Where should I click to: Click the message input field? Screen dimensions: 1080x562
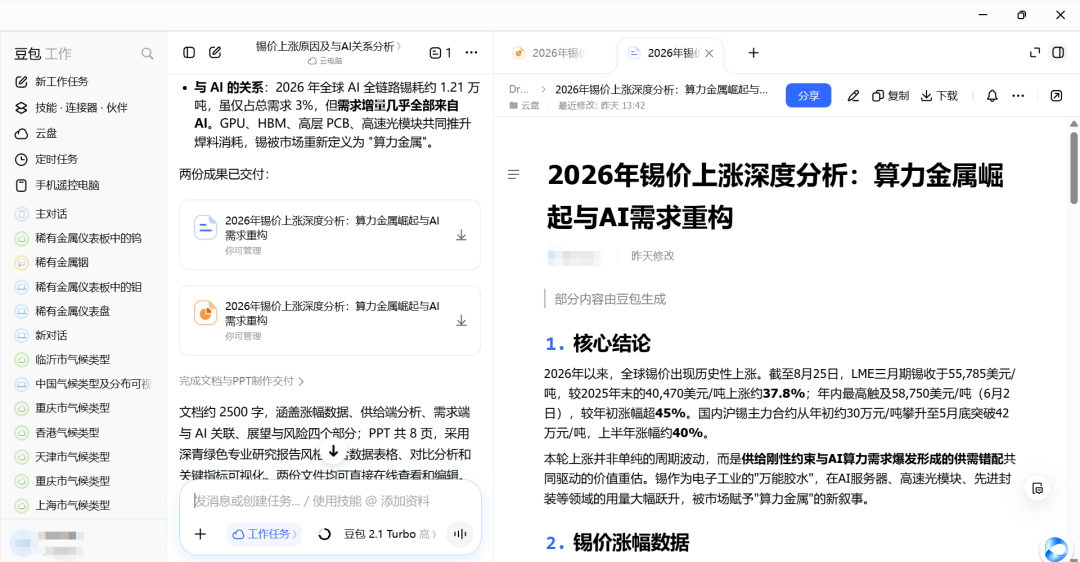point(330,501)
